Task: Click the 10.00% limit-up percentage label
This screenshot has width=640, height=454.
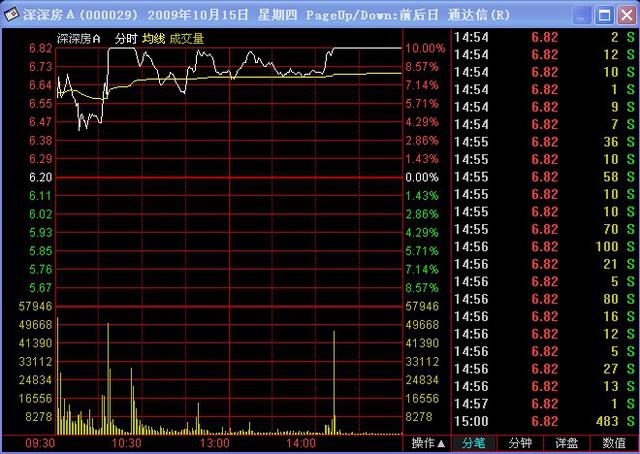Action: pos(425,48)
